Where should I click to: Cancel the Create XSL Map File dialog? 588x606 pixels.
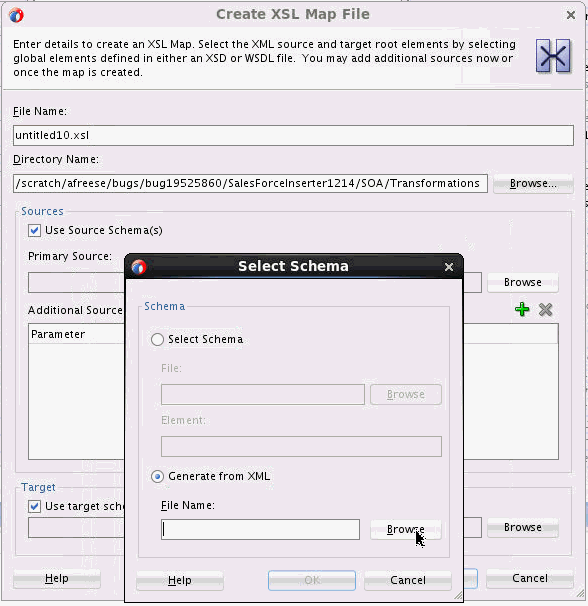(530, 578)
